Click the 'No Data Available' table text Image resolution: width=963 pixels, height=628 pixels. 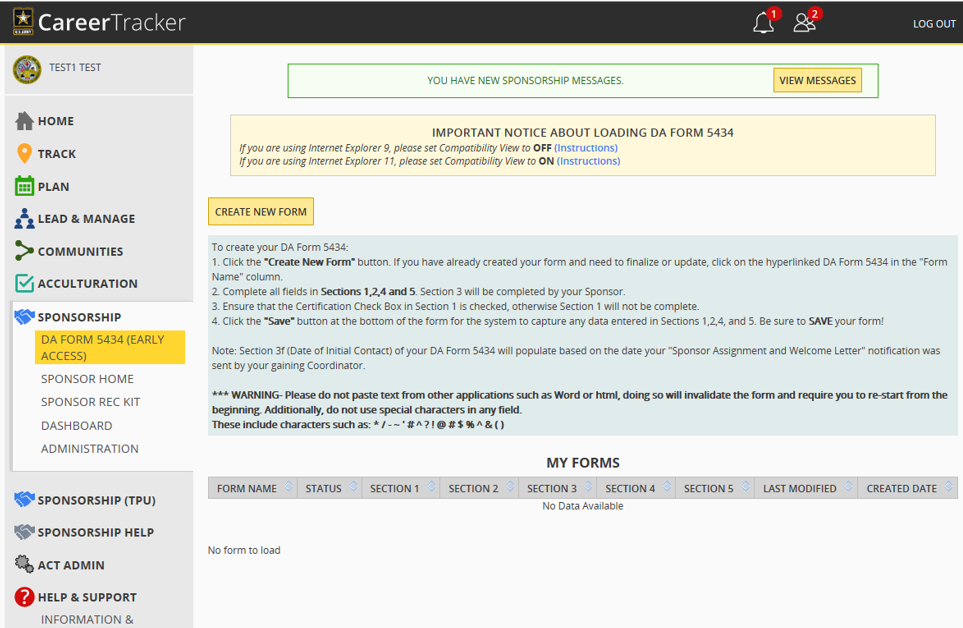(582, 506)
